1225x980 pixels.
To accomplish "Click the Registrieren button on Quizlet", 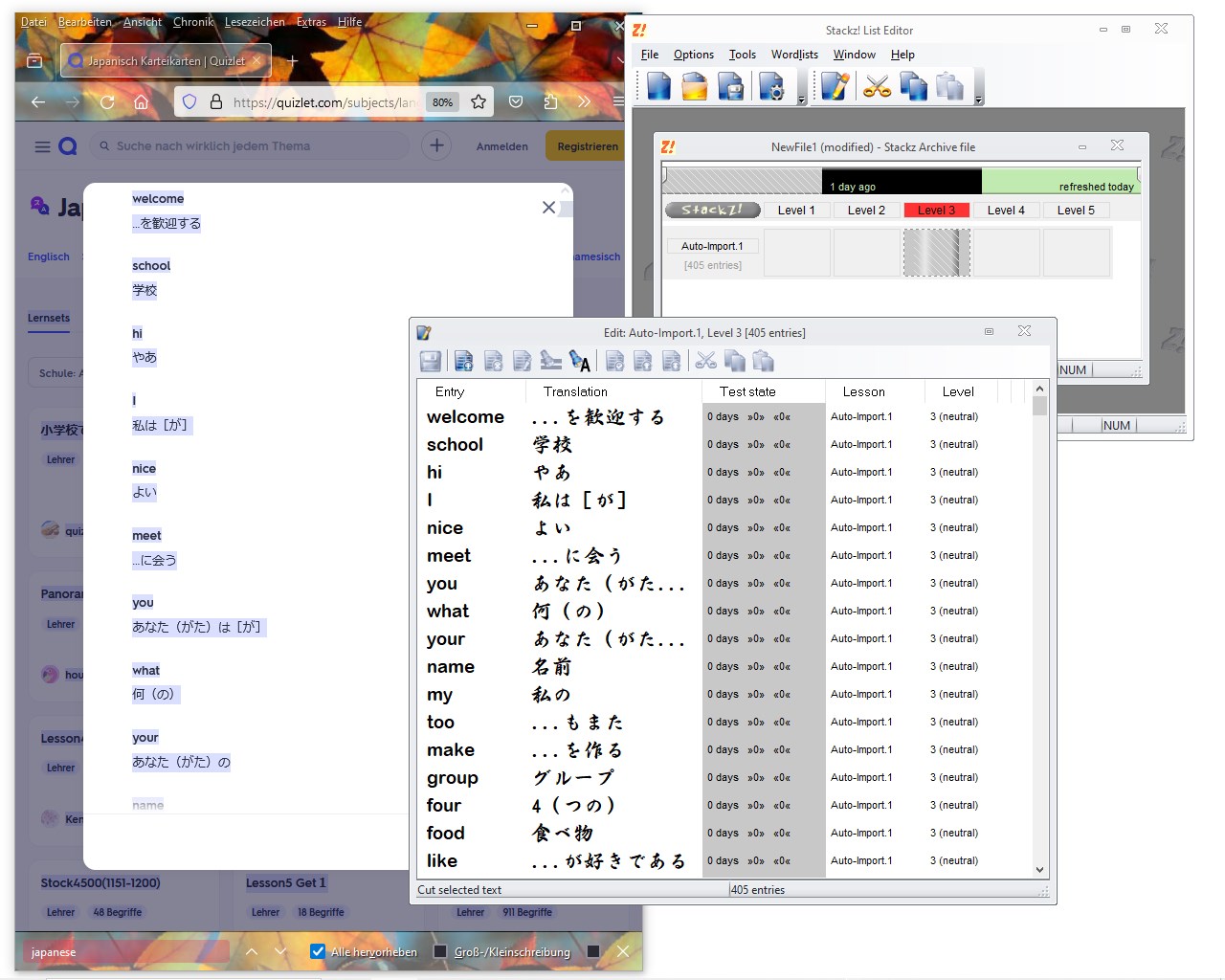I will (x=588, y=146).
